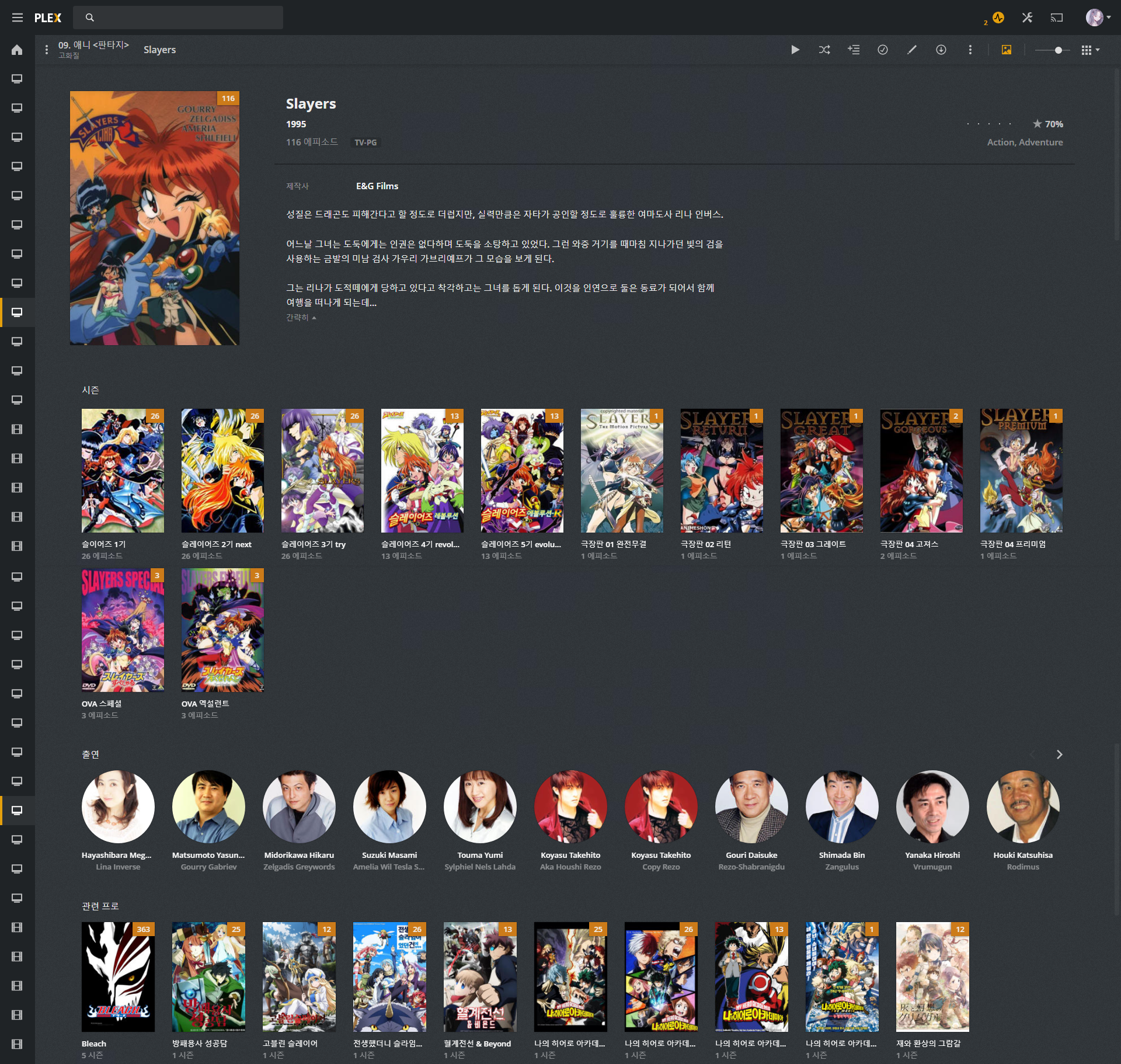Download Slayers for offline sync

(x=941, y=50)
